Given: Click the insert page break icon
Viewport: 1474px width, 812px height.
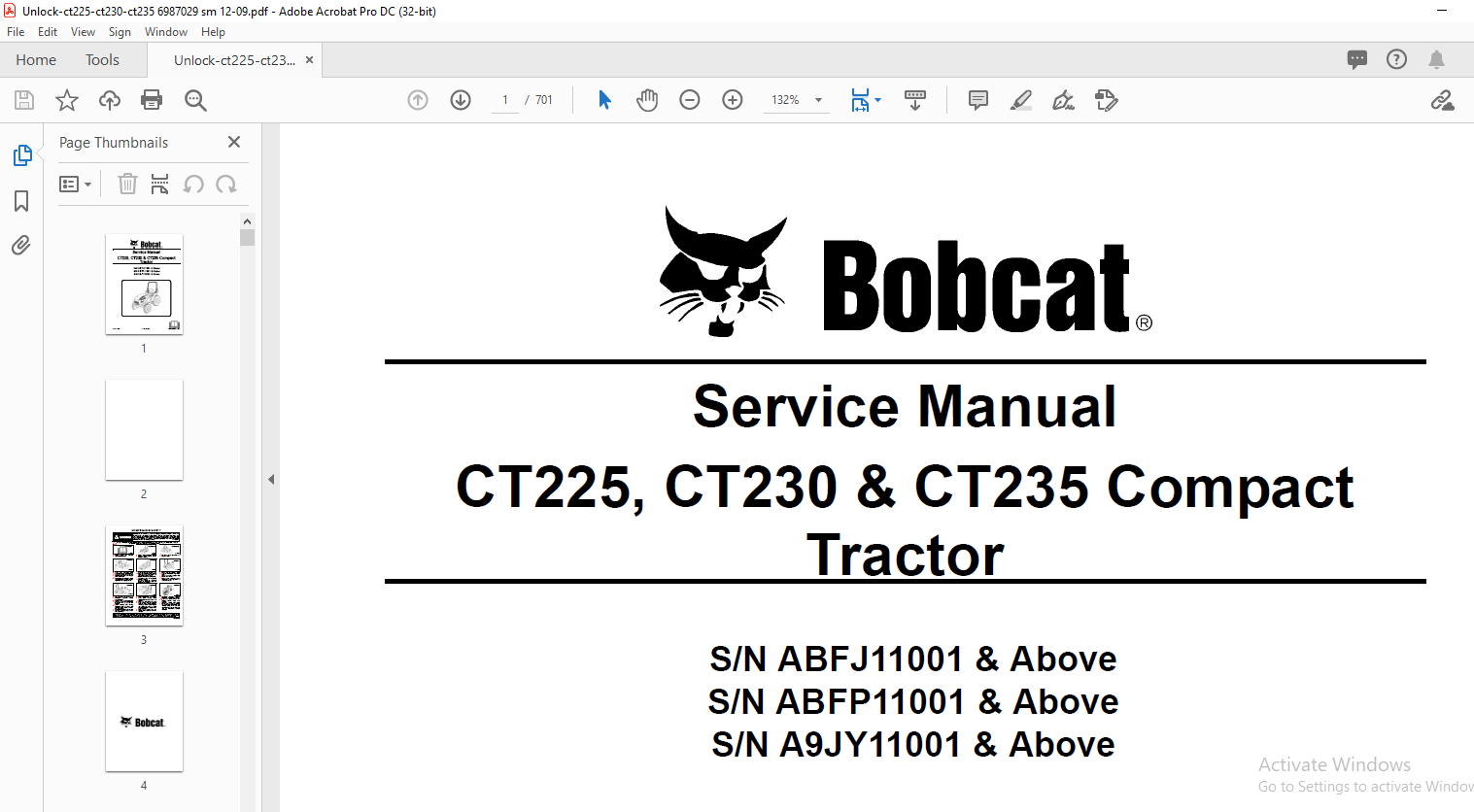Looking at the screenshot, I should [160, 184].
